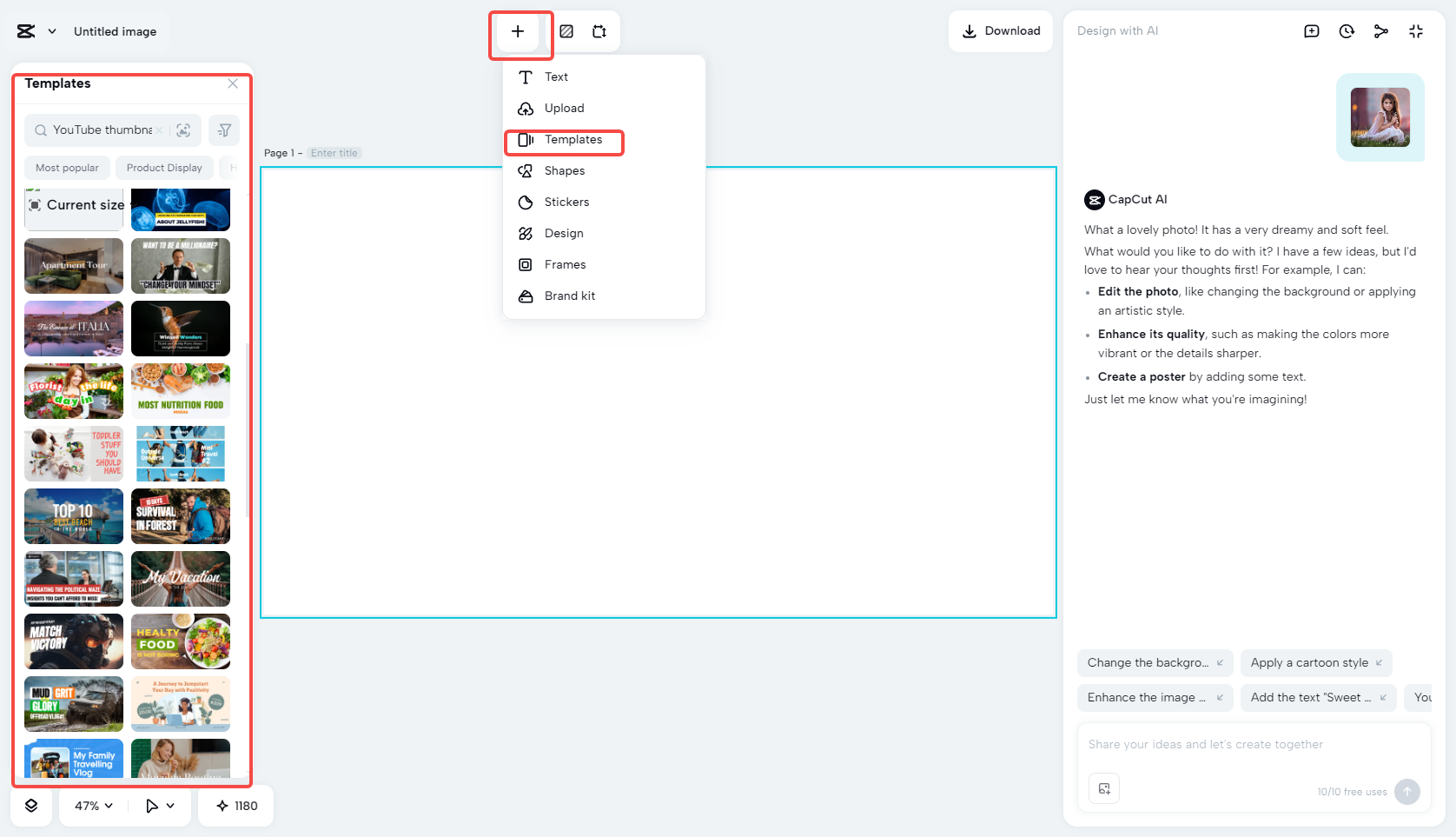This screenshot has height=837, width=1456.
Task: Choose Brand kit in the add menu
Action: coord(570,296)
